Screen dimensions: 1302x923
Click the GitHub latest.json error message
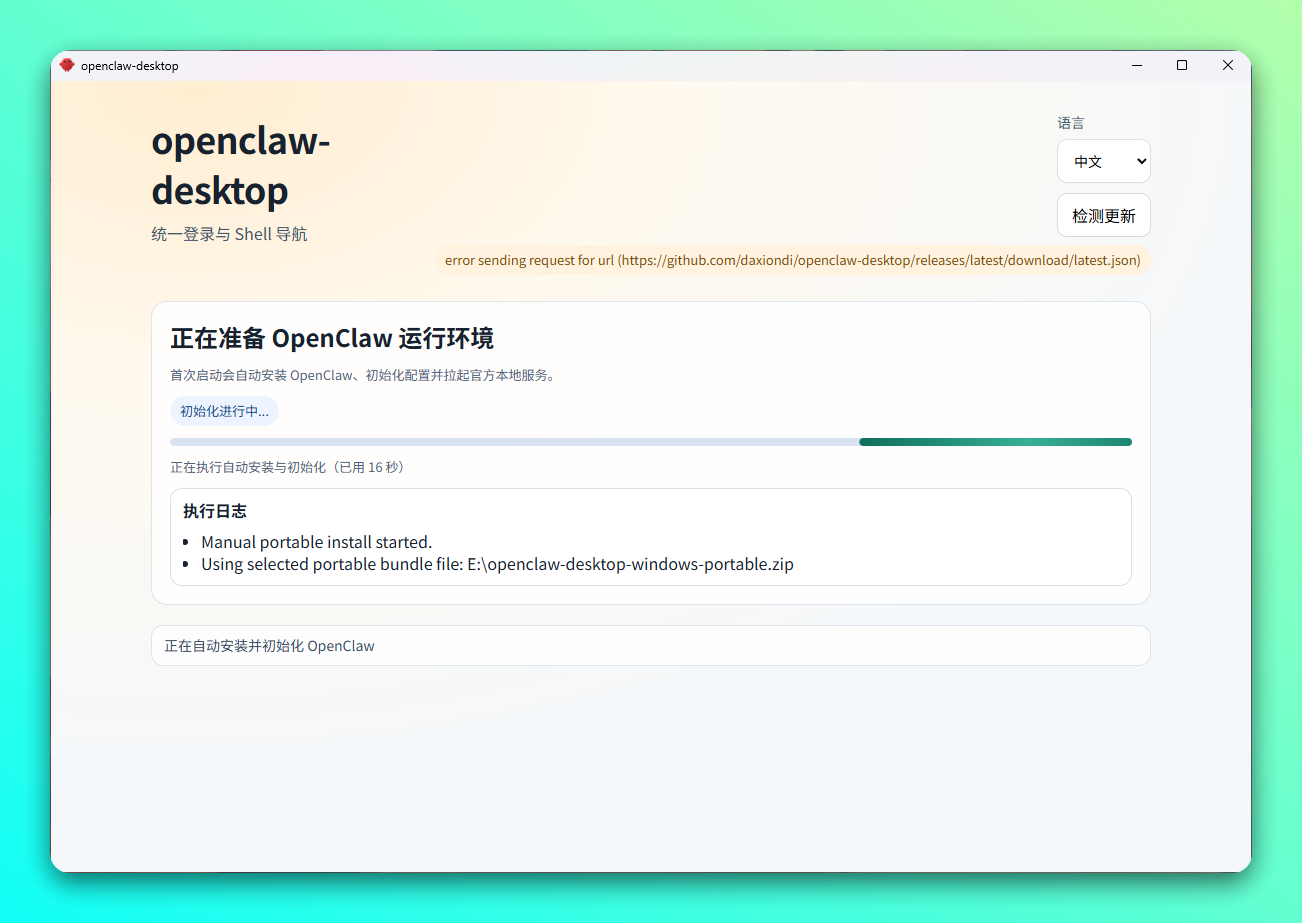[x=792, y=260]
